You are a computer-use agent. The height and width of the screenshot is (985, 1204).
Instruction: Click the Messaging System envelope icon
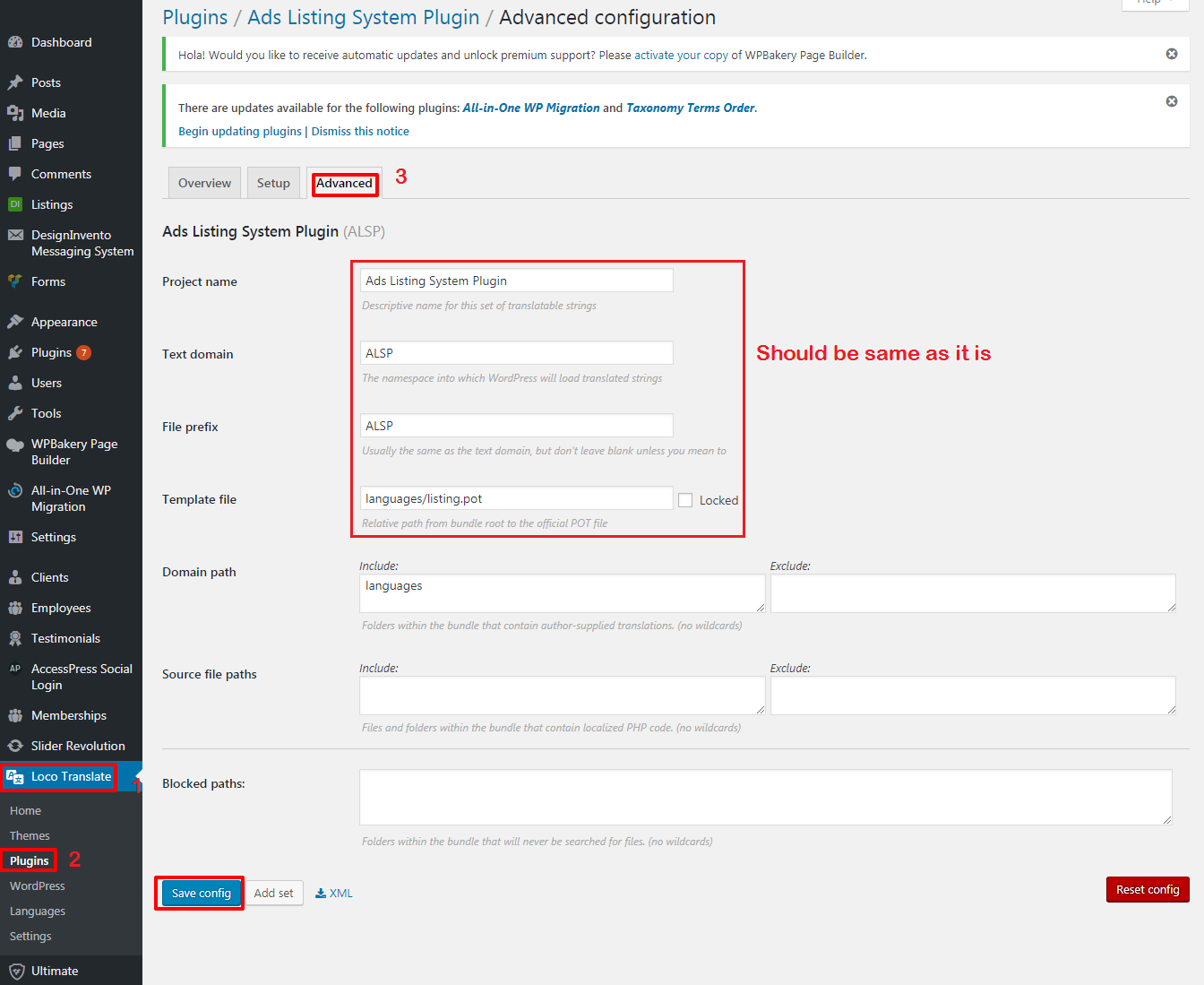click(x=15, y=235)
